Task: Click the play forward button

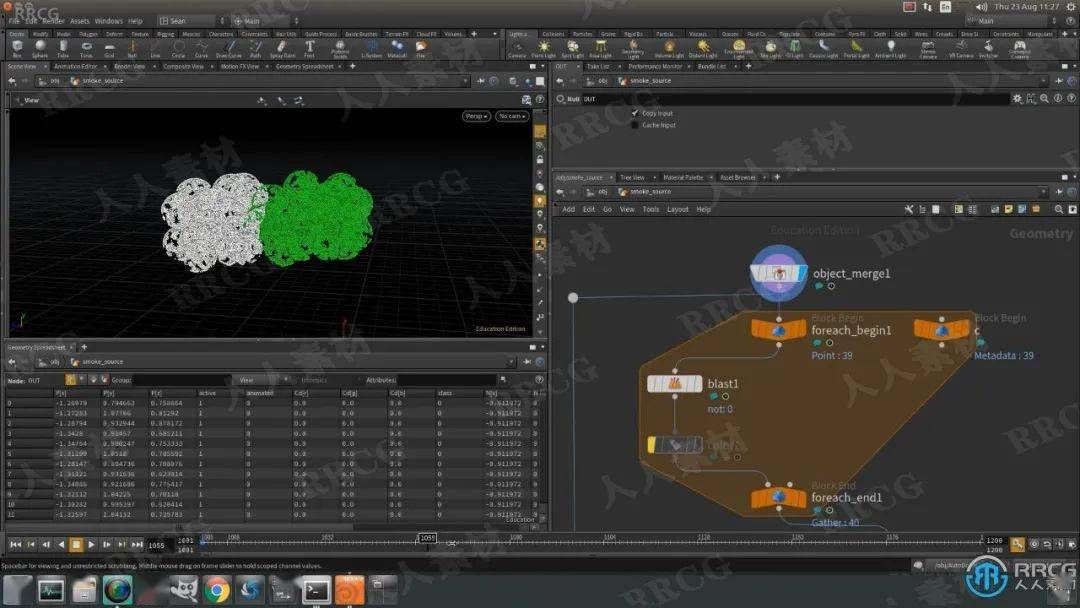Action: (x=91, y=545)
